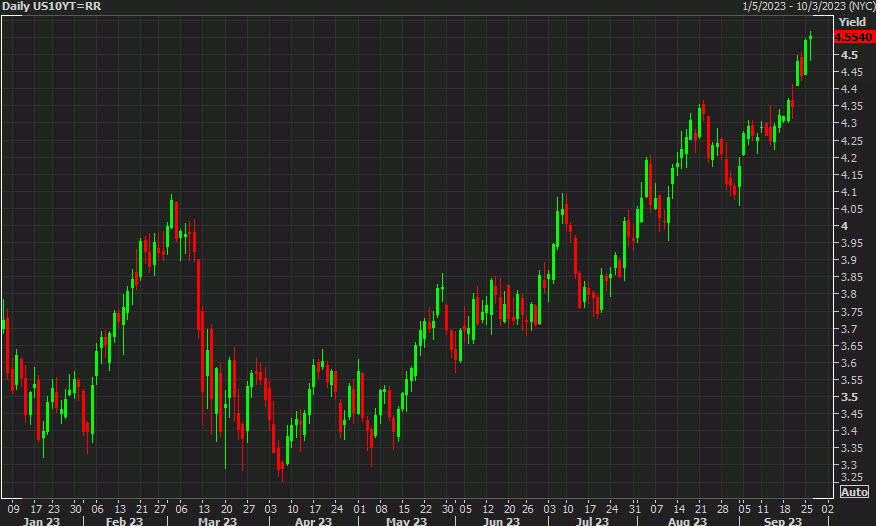Screen dimensions: 876x526
Task: Click the Daily US10YT=RR chart title
Action: pos(51,7)
